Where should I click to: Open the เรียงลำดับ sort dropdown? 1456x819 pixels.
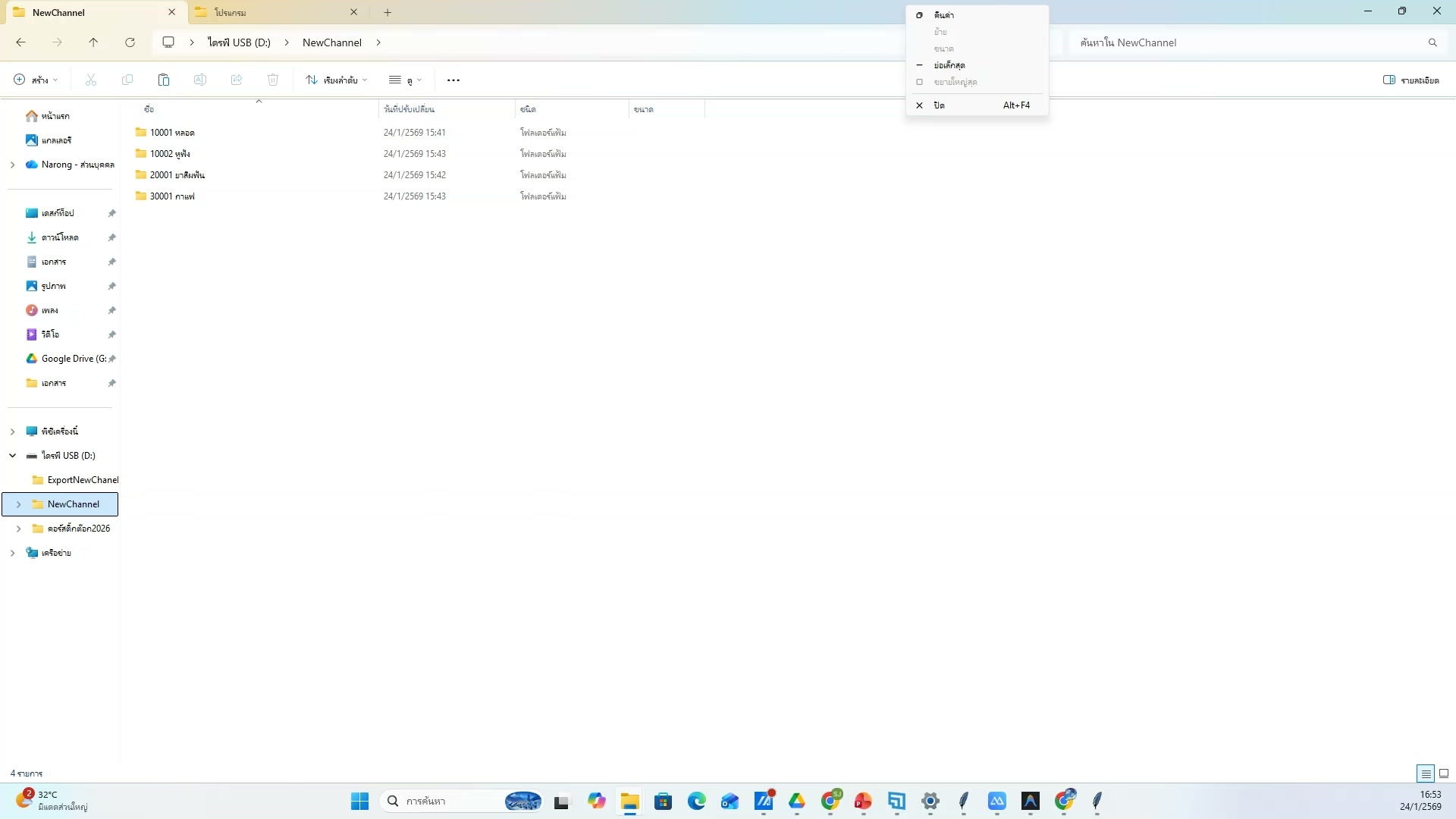[x=336, y=80]
